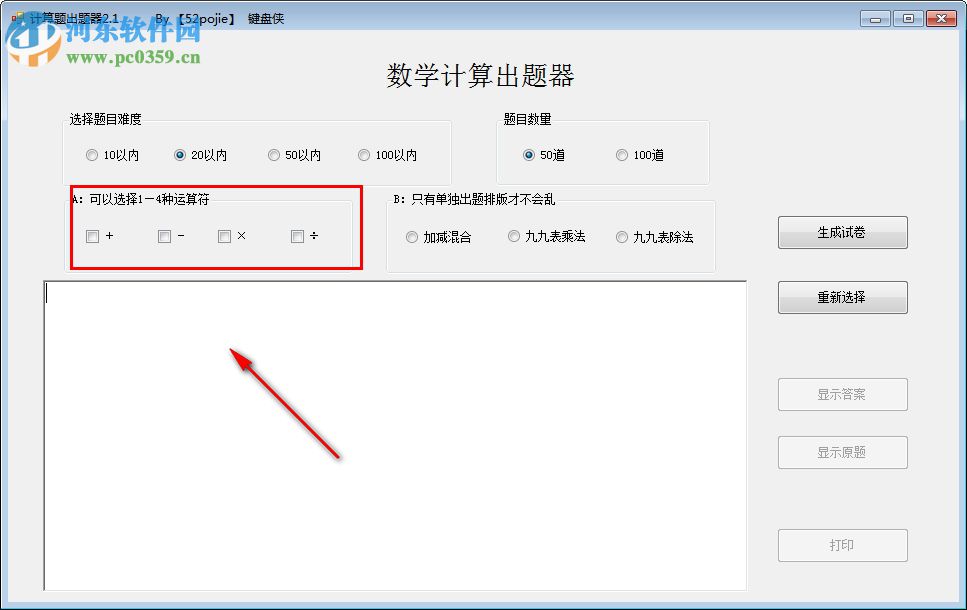Enable the − subtraction operator checkbox

point(163,236)
